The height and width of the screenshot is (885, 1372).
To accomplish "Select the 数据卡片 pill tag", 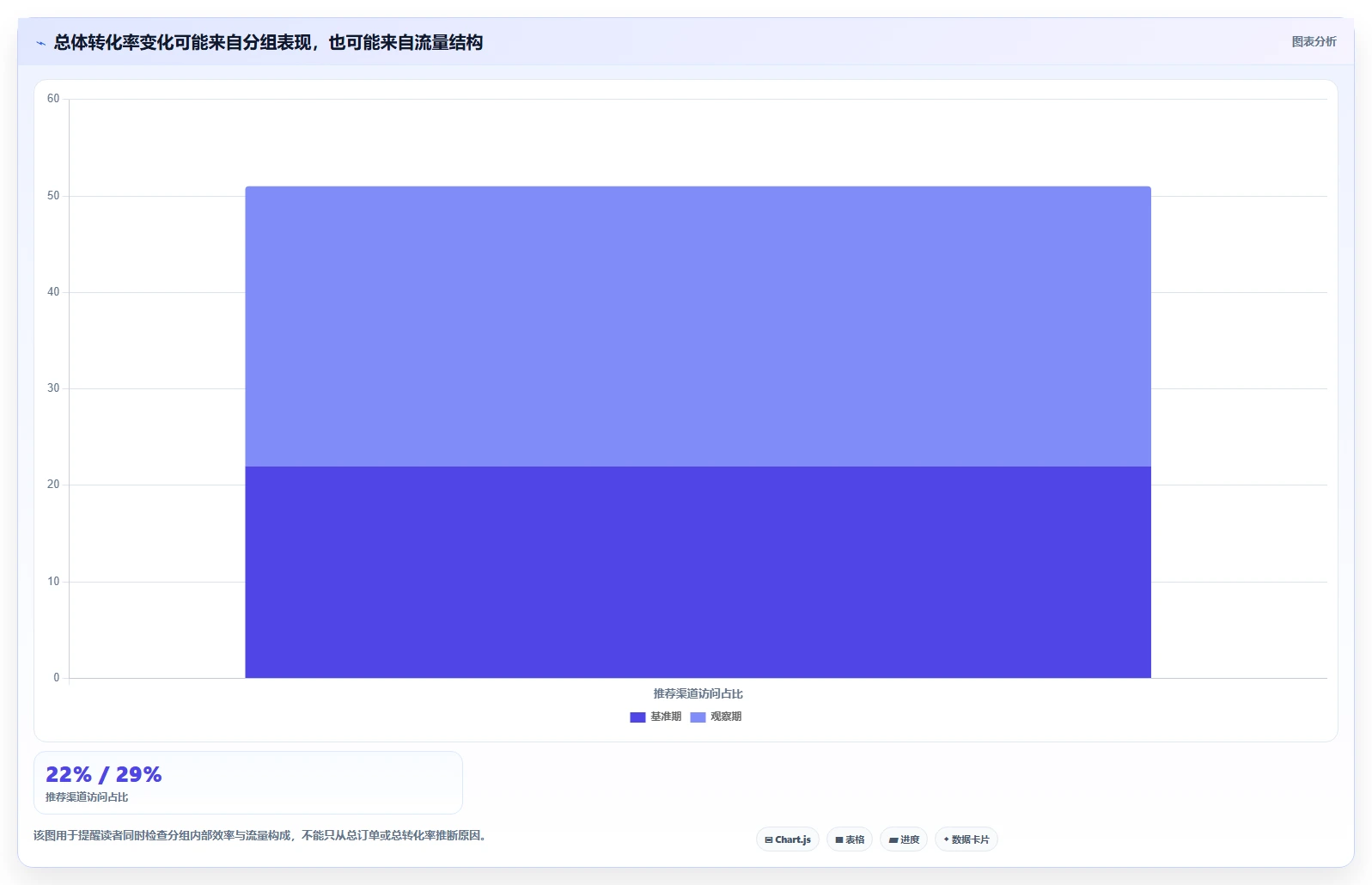I will click(966, 839).
